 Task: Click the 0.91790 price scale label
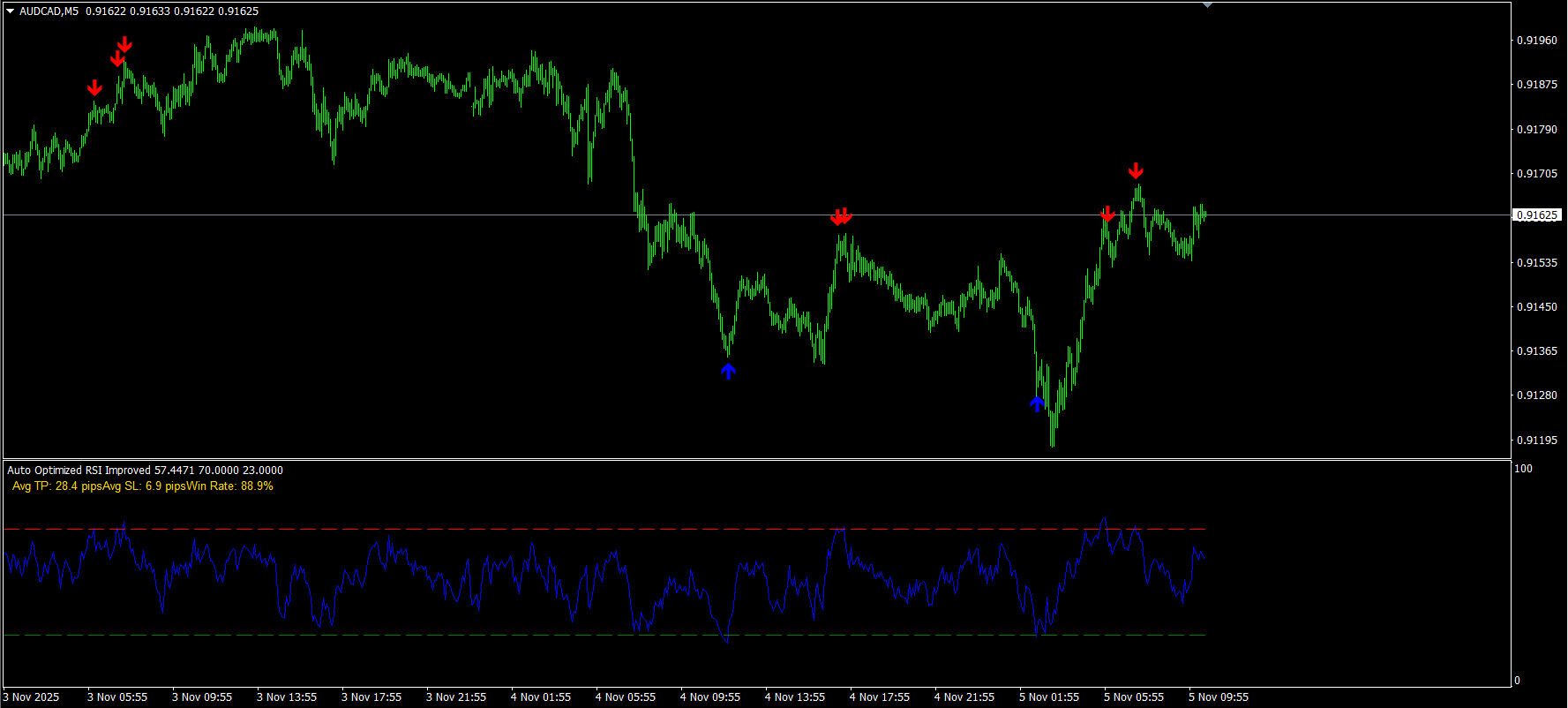point(1537,130)
